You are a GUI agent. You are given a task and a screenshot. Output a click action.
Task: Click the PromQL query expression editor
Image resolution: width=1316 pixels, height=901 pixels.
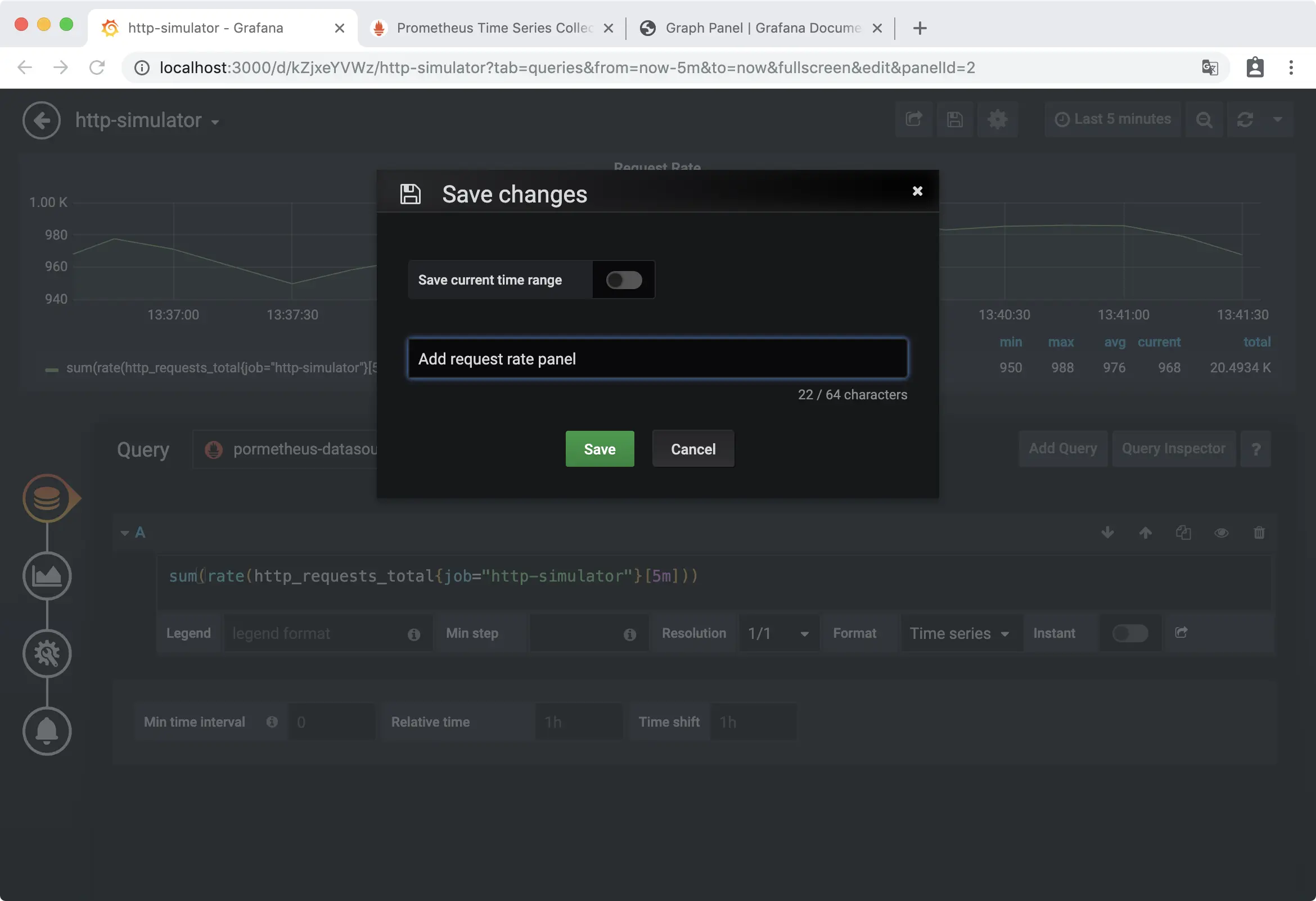tap(714, 583)
